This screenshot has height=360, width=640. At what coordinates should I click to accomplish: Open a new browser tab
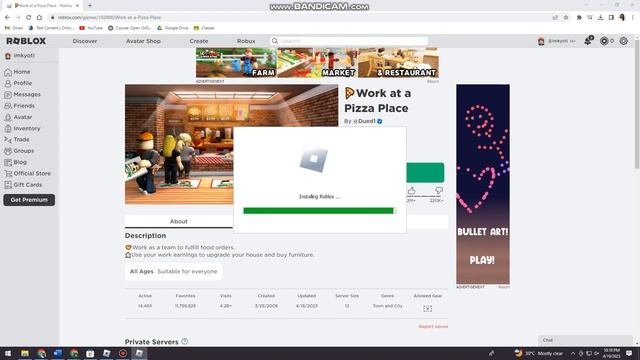click(x=90, y=6)
